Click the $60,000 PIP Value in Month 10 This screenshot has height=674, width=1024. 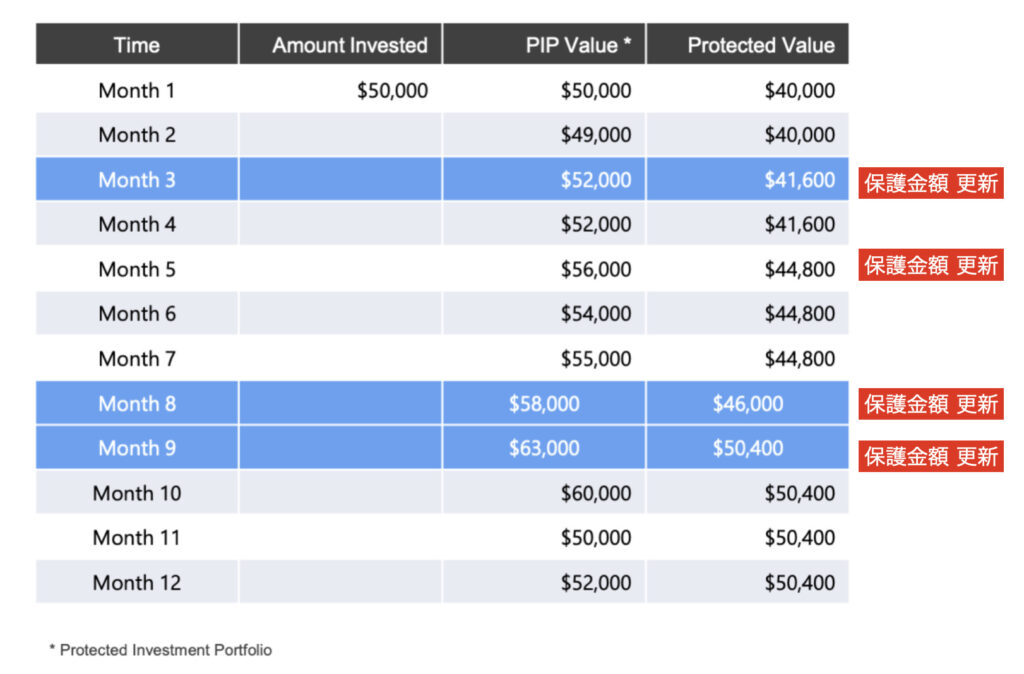point(595,493)
